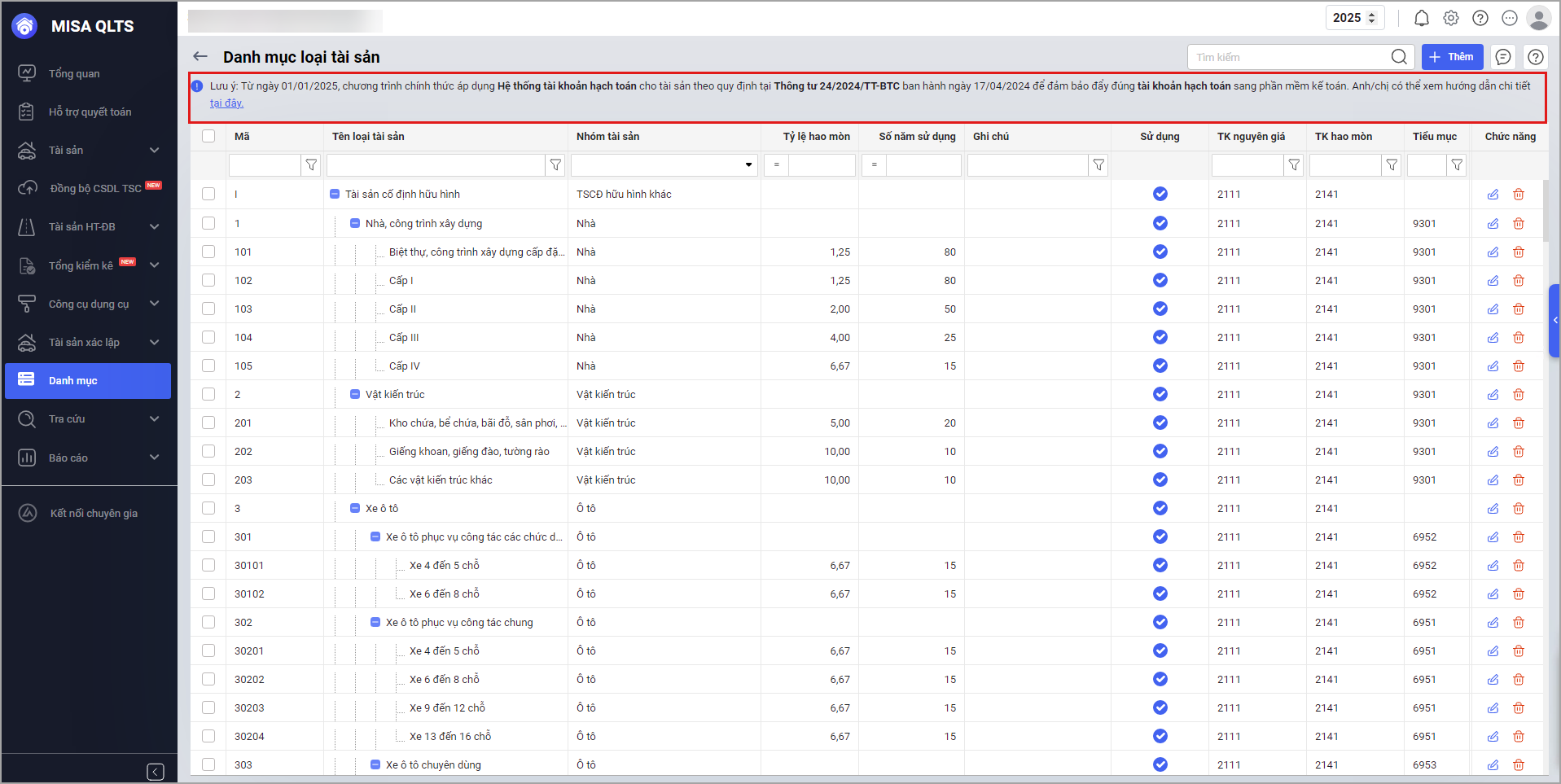Open the settings gear icon
Screen dimensions: 1561x784
pyautogui.click(x=1450, y=18)
